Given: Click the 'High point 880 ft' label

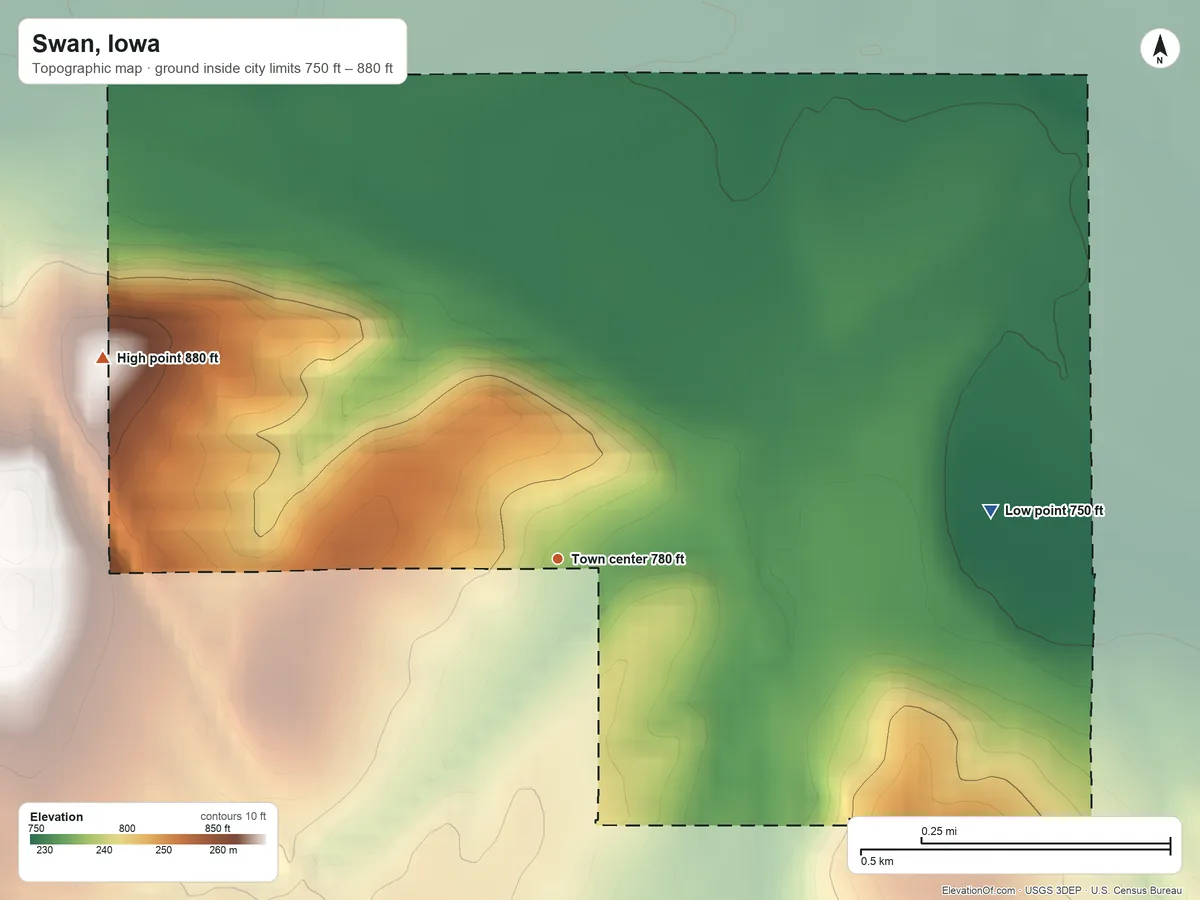Looking at the screenshot, I should [x=168, y=358].
